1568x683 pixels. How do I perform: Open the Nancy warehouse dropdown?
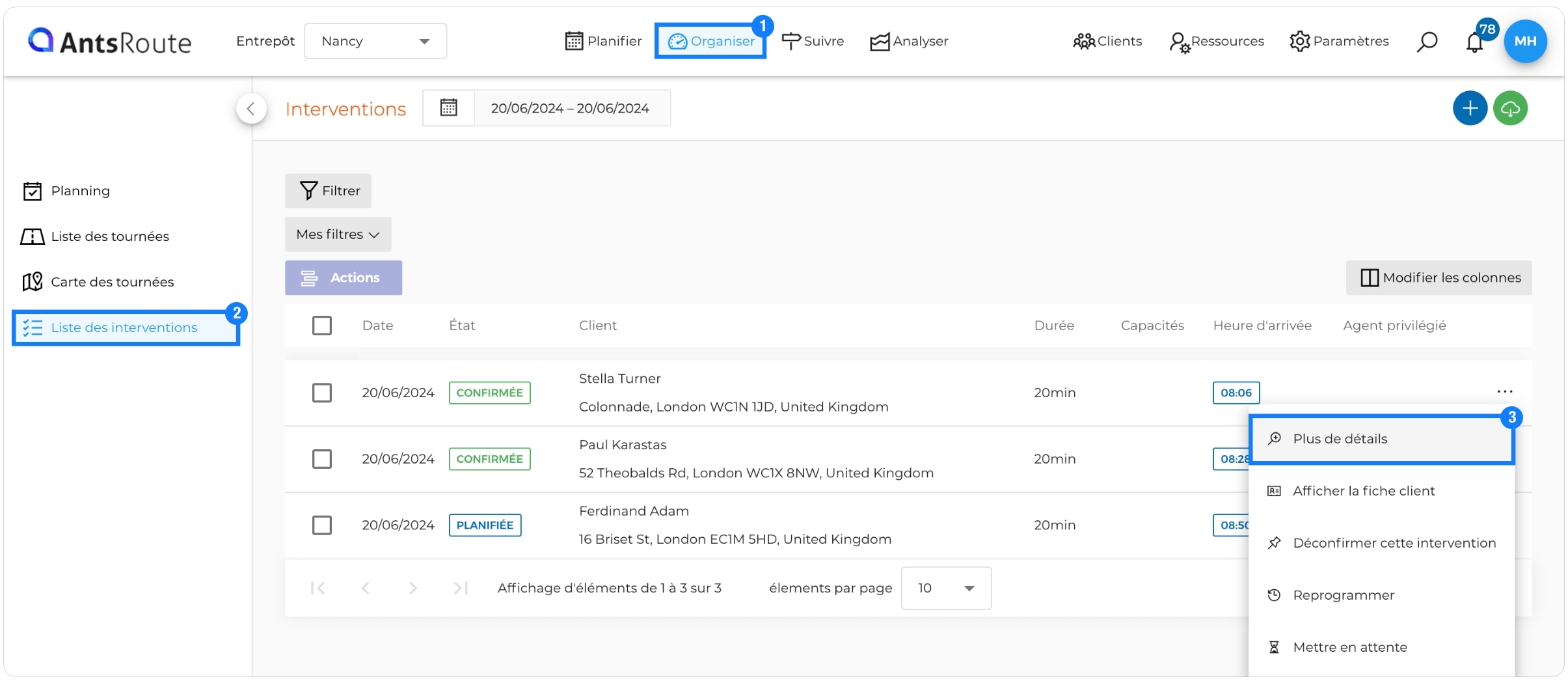click(375, 41)
